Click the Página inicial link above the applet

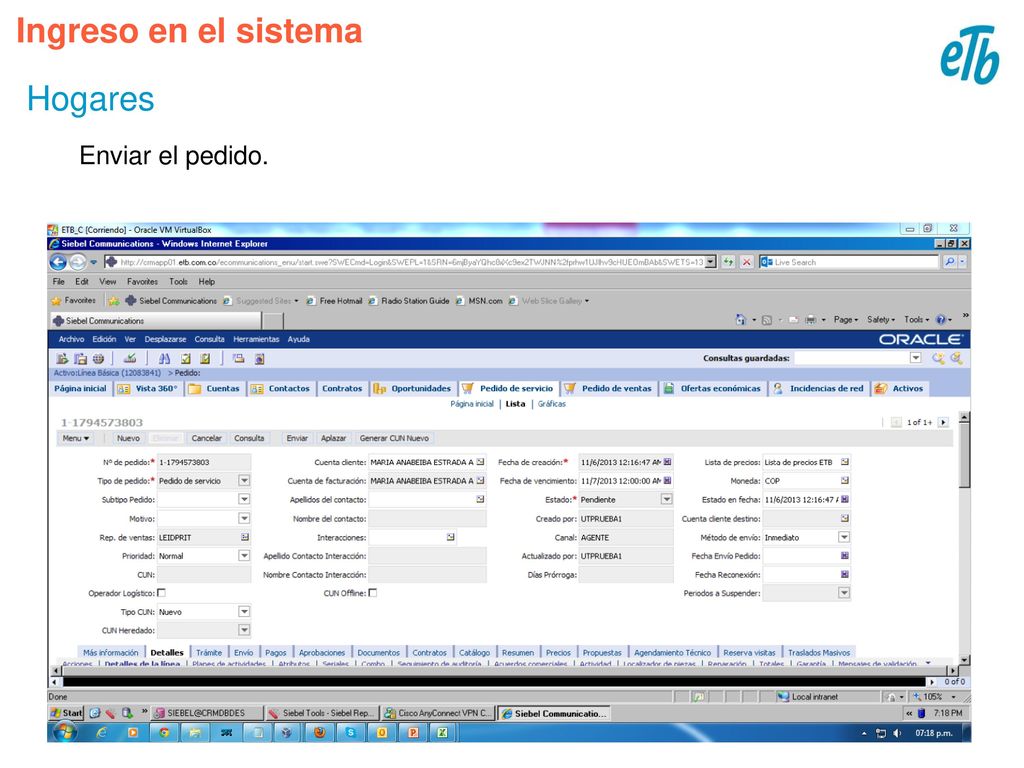click(x=472, y=404)
